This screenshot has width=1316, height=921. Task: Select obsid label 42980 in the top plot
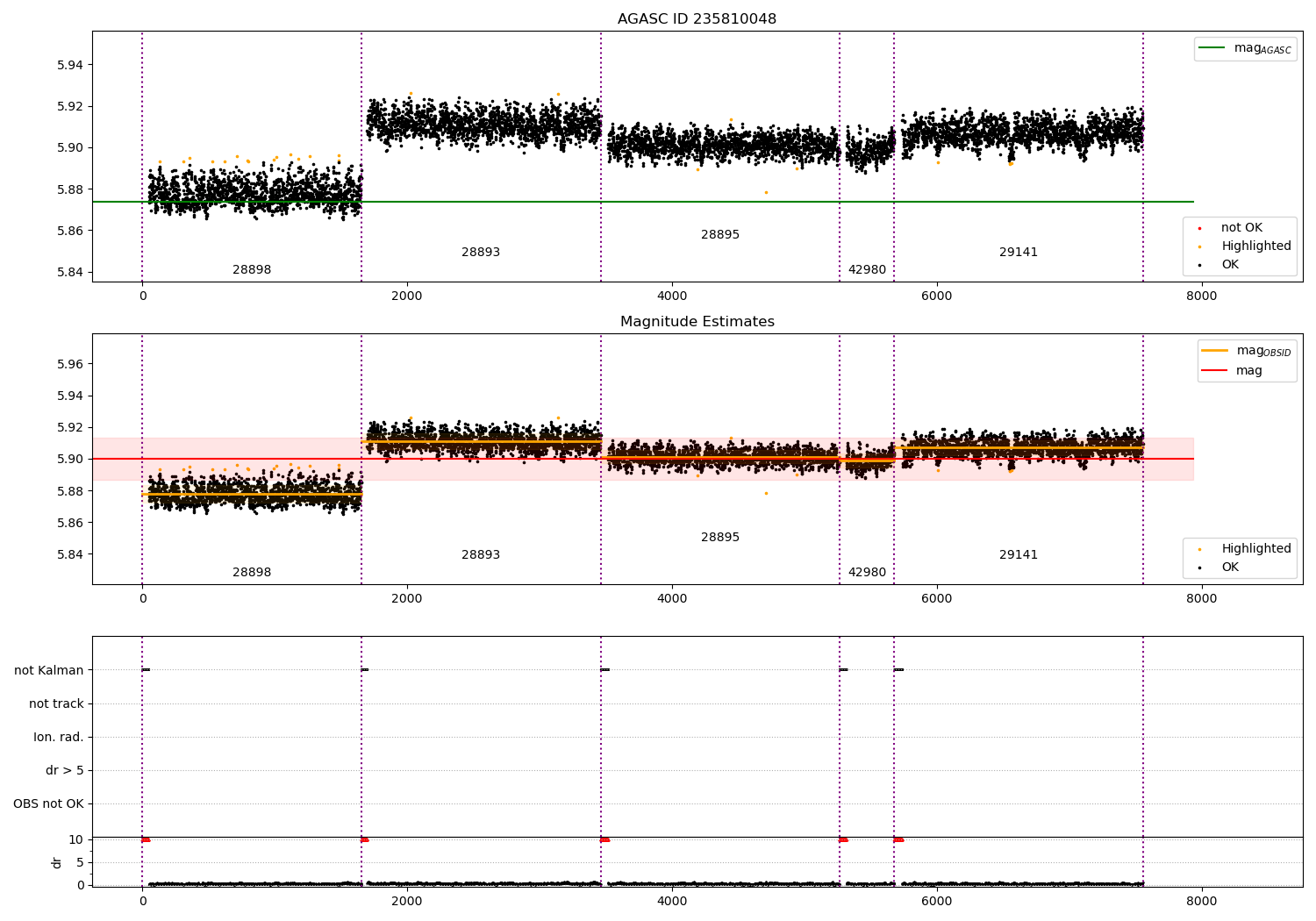(867, 270)
